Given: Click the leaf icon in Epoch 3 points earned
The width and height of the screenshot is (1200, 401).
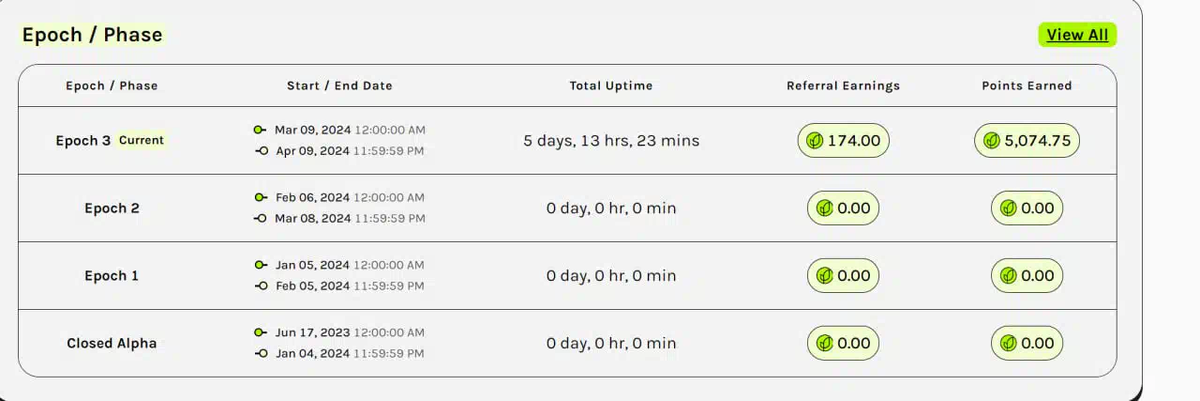Looking at the screenshot, I should (x=992, y=141).
